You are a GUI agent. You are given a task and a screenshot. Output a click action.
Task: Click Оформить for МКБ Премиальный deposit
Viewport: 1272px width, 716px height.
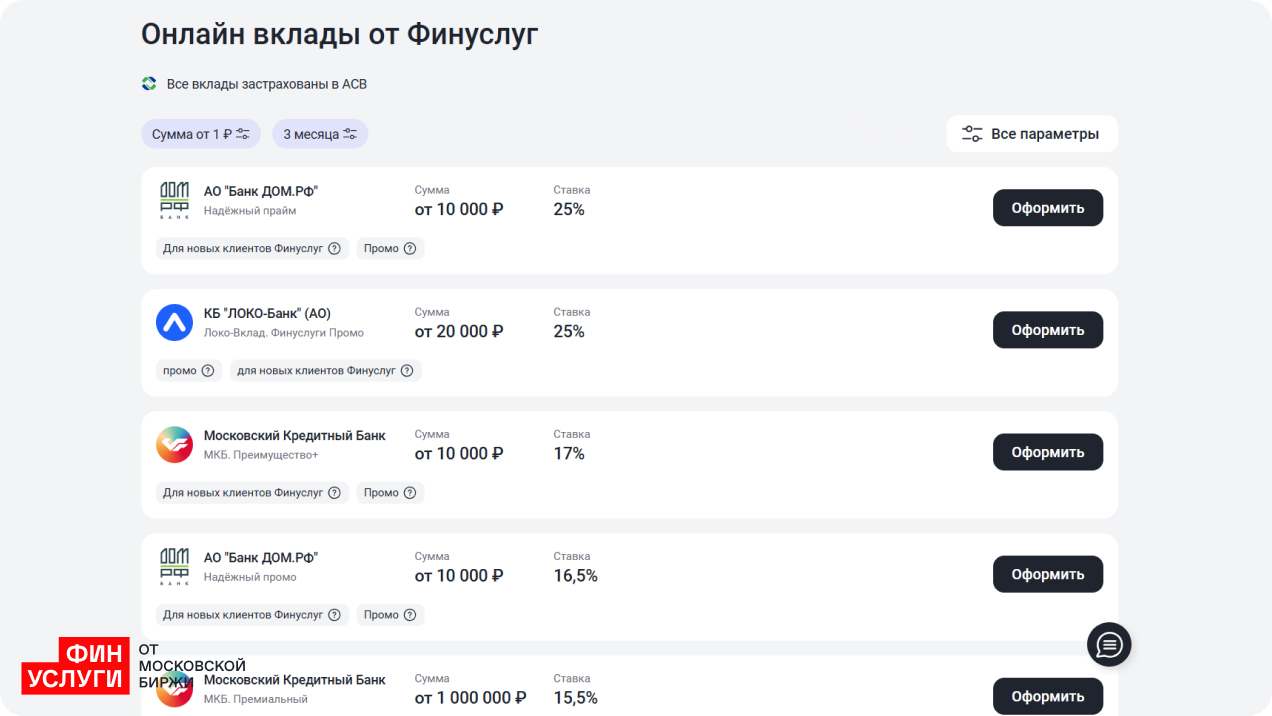pyautogui.click(x=1048, y=696)
